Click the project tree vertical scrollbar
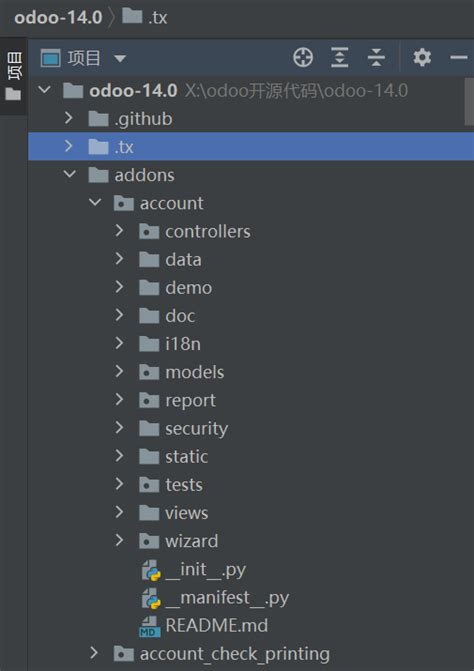474x671 pixels. [469, 101]
